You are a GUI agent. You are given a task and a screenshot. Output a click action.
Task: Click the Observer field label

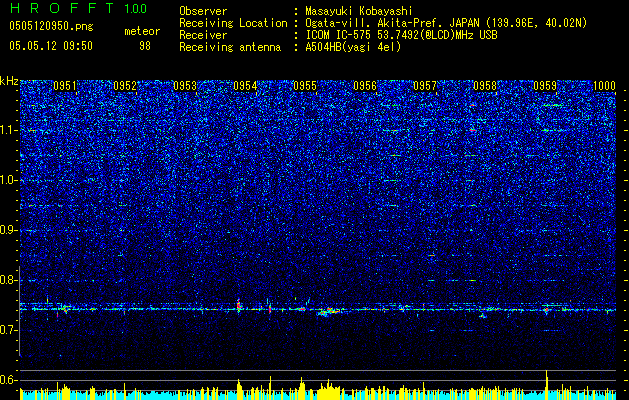(203, 11)
